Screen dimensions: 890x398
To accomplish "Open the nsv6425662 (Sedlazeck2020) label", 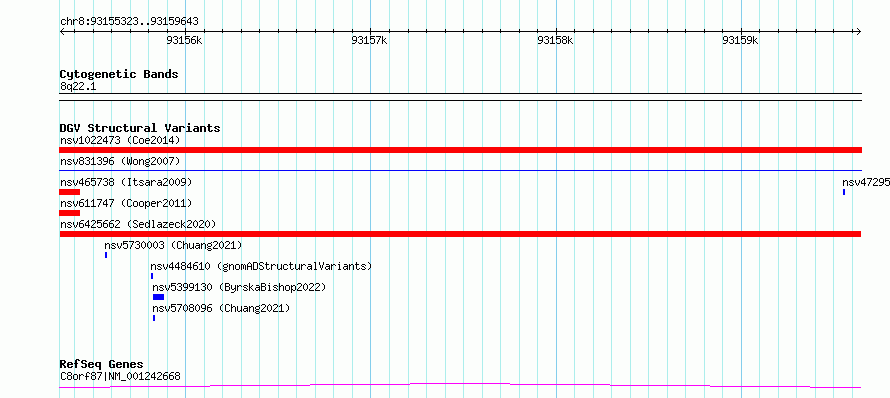I will pyautogui.click(x=138, y=224).
